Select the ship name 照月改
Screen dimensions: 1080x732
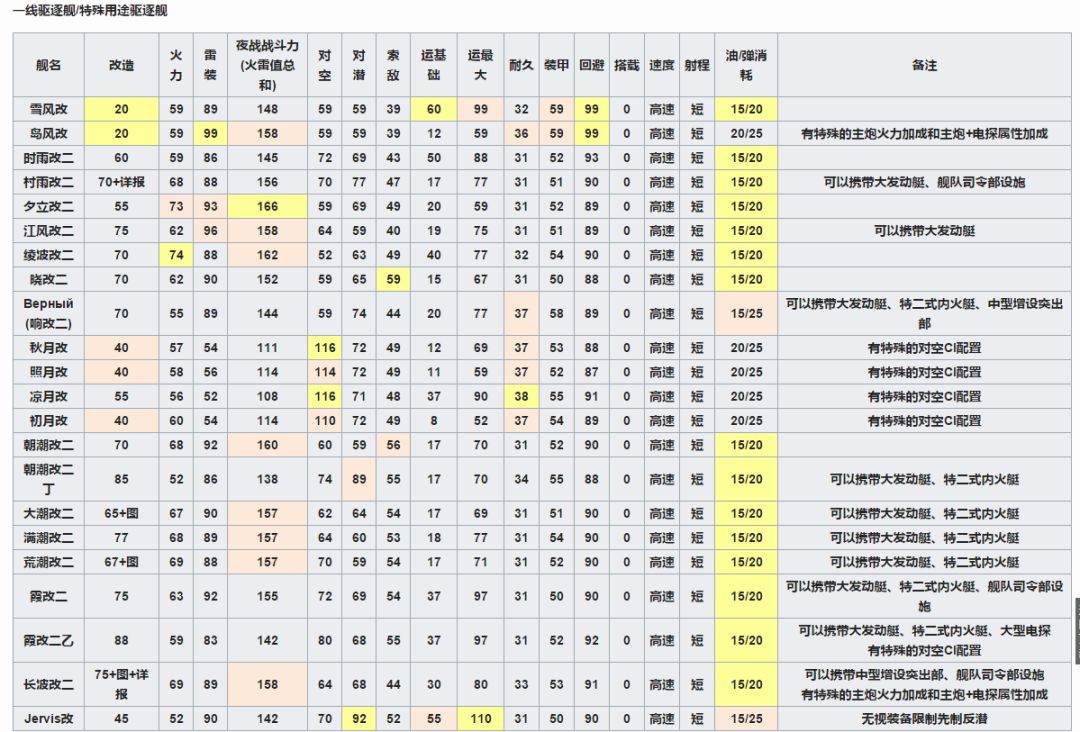[48, 373]
